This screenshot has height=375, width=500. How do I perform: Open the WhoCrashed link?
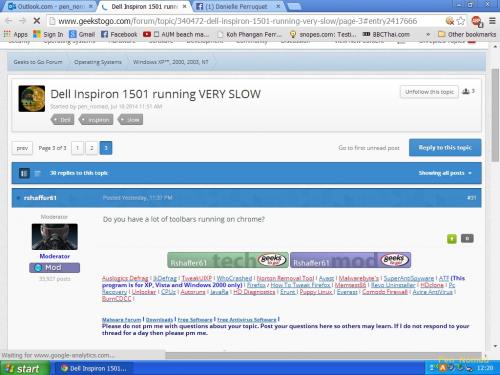click(234, 278)
